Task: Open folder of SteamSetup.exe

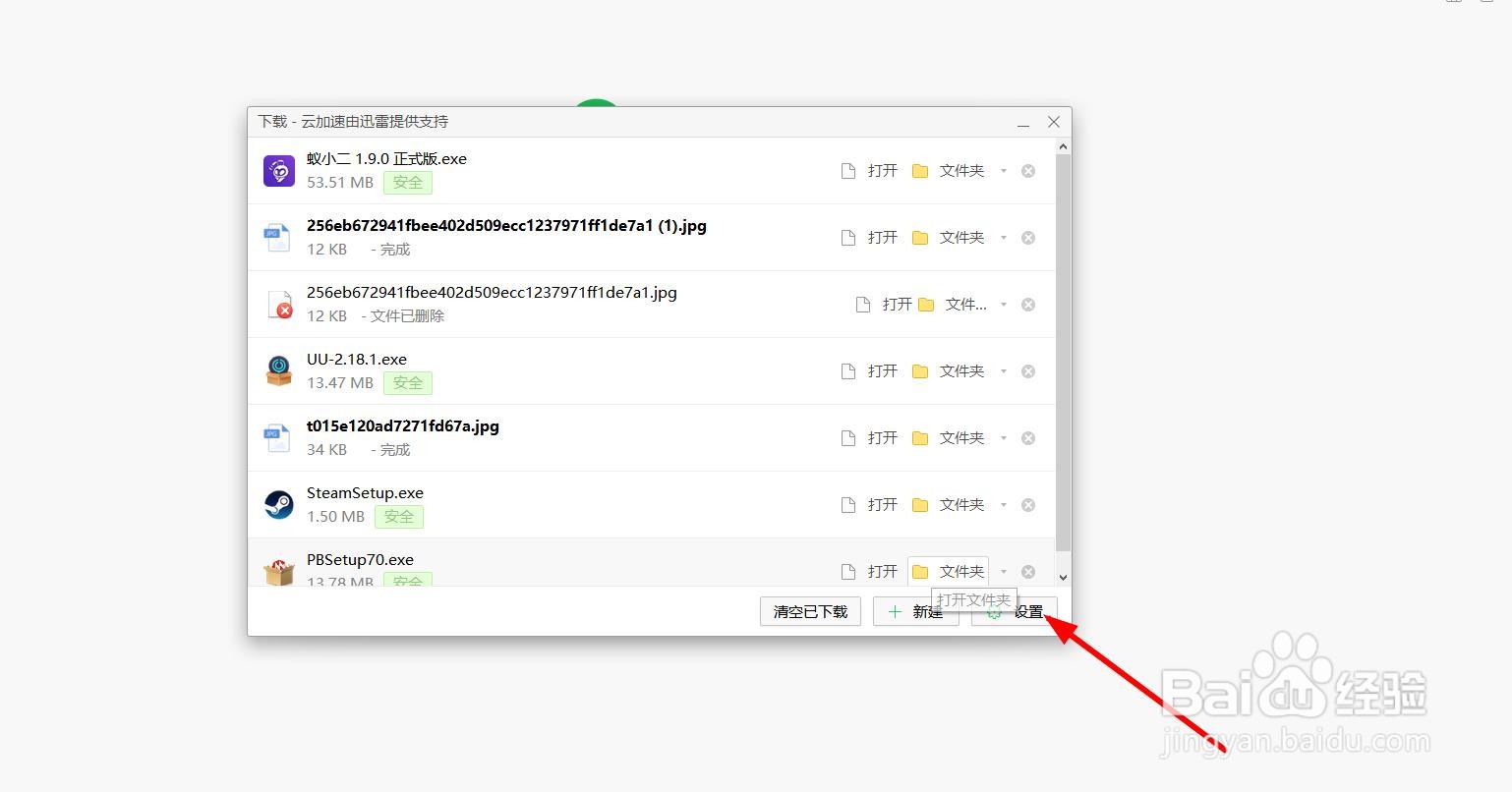Action: coord(949,505)
